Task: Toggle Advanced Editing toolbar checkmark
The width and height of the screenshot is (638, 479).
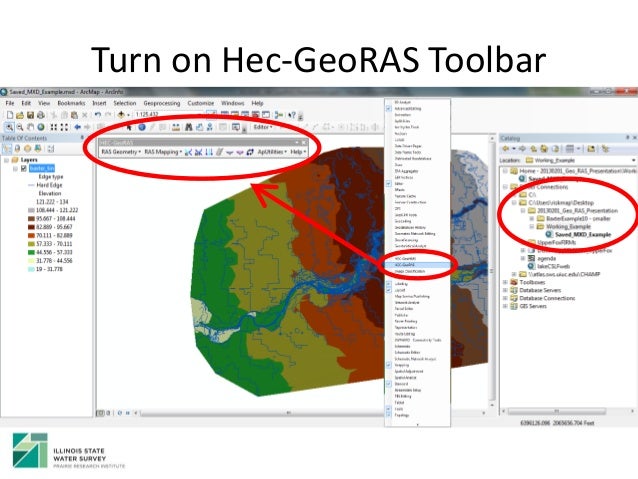Action: [389, 109]
